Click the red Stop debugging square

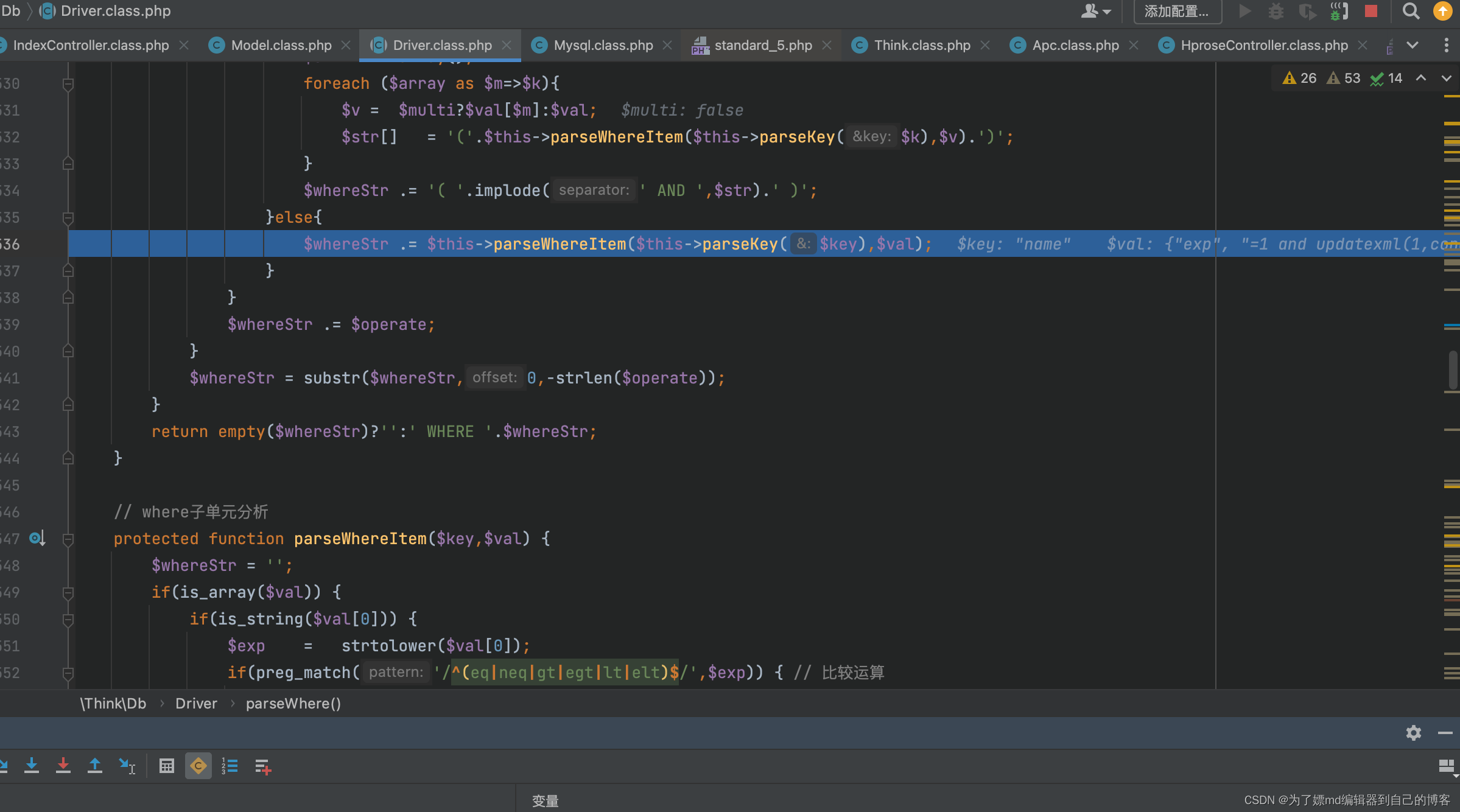(1371, 12)
